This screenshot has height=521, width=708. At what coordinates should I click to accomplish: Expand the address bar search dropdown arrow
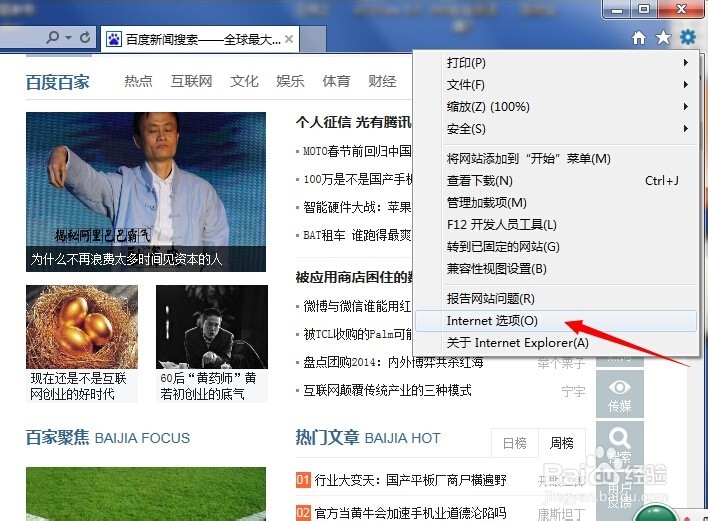(69, 38)
